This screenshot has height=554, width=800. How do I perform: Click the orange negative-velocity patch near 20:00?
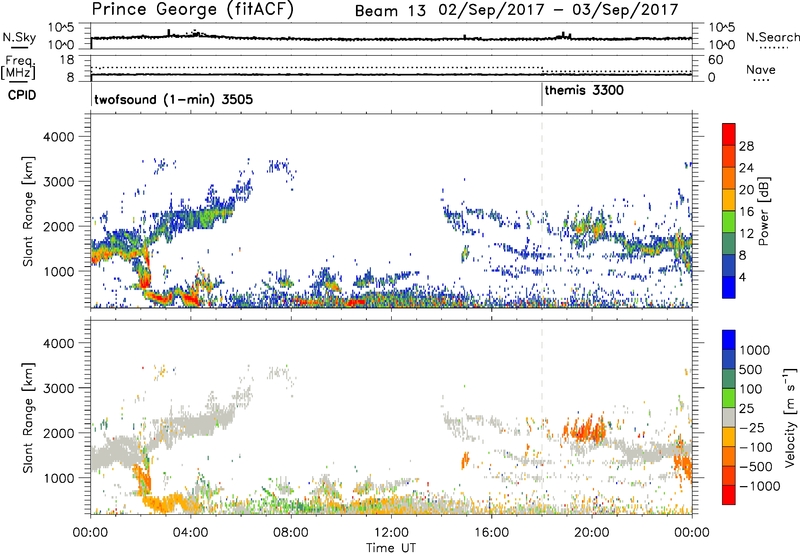tap(587, 429)
